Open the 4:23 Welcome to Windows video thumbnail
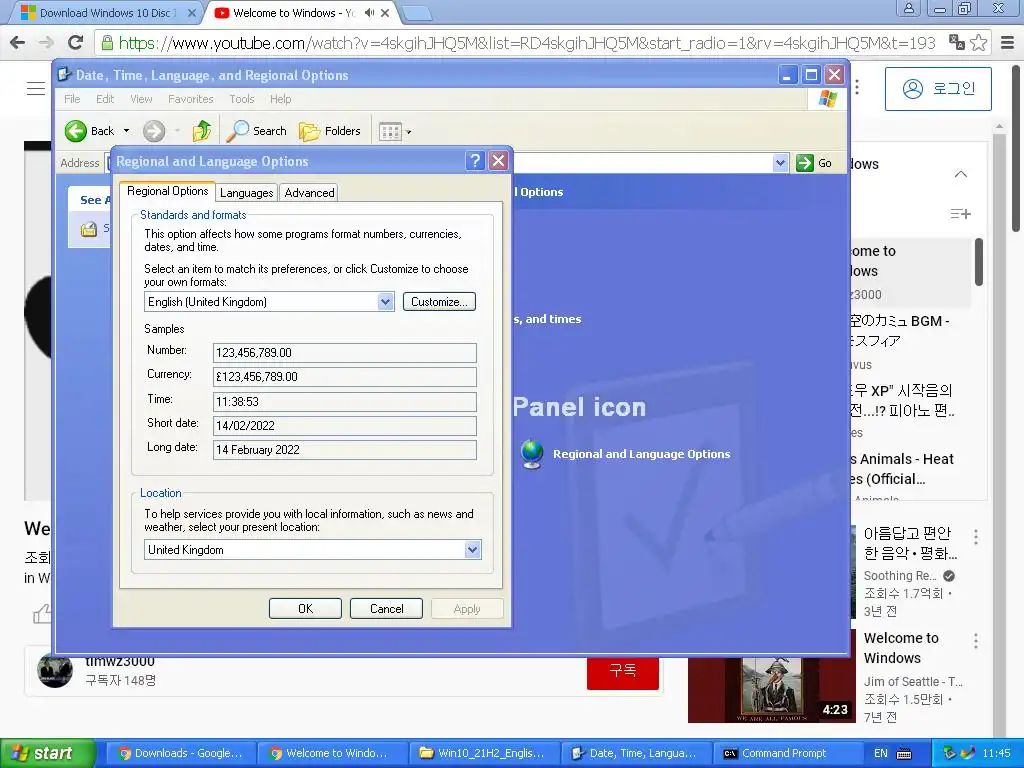This screenshot has height=768, width=1024. 771,689
